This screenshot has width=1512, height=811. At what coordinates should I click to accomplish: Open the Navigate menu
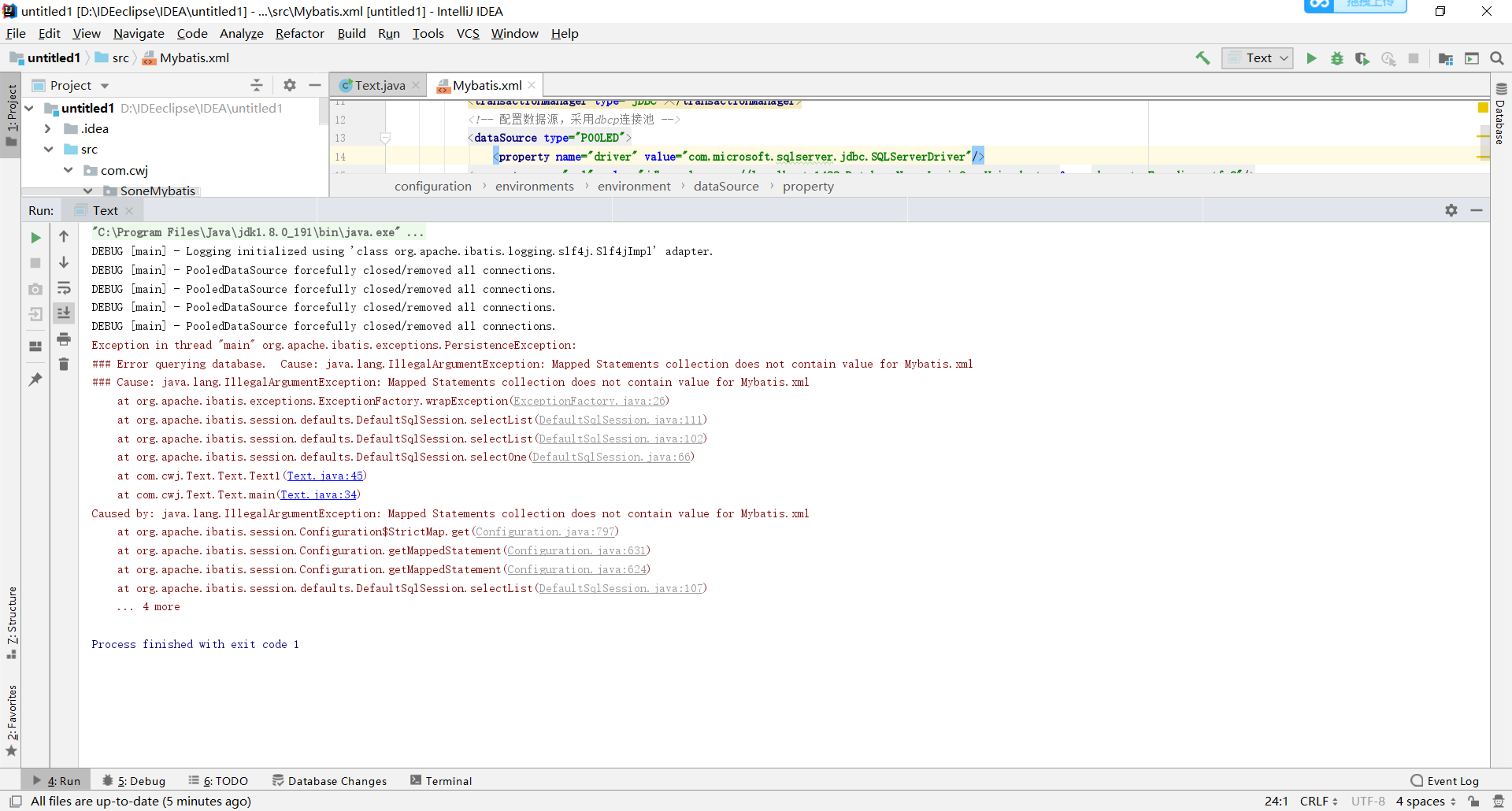(139, 33)
